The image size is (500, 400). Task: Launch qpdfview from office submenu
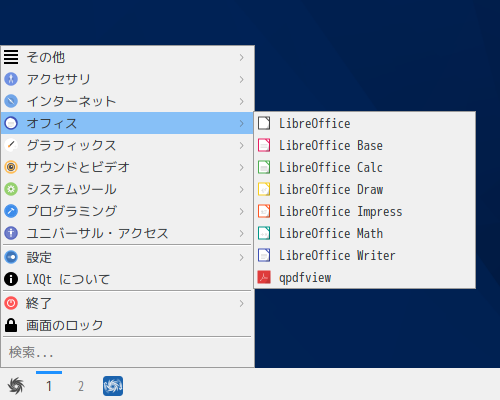point(365,277)
